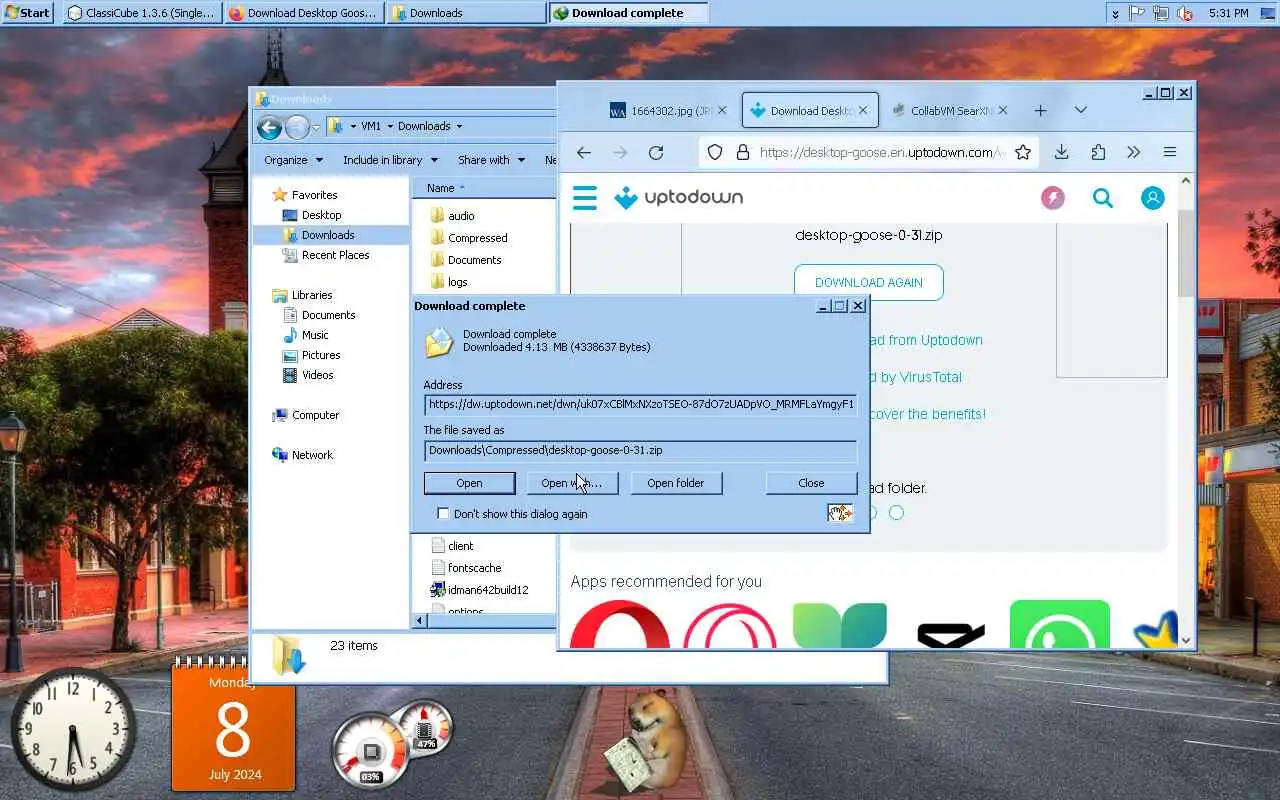Viewport: 1280px width, 800px height.
Task: Select Recent Places in Favorites
Action: (335, 255)
